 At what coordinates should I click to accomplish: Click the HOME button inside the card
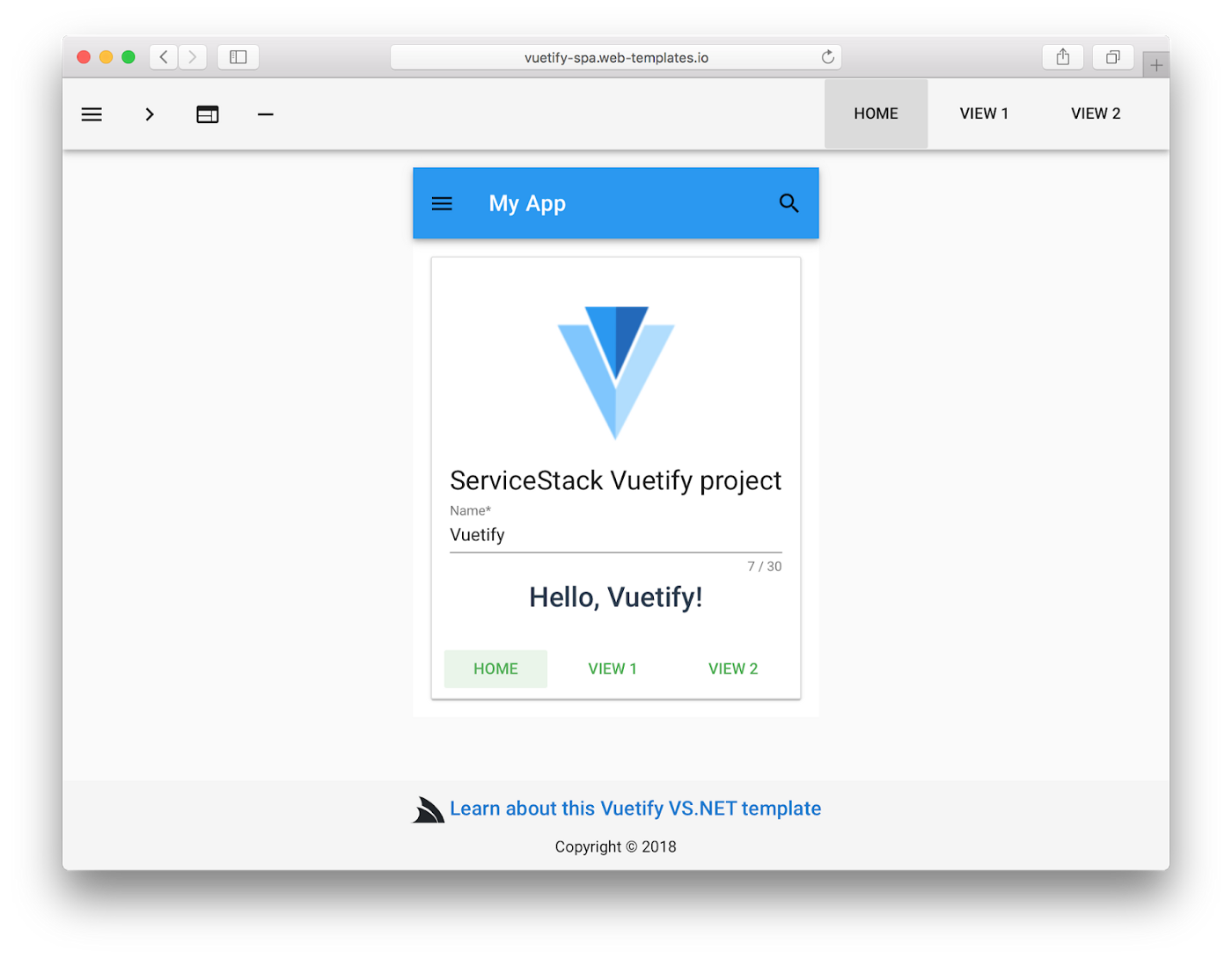click(495, 668)
